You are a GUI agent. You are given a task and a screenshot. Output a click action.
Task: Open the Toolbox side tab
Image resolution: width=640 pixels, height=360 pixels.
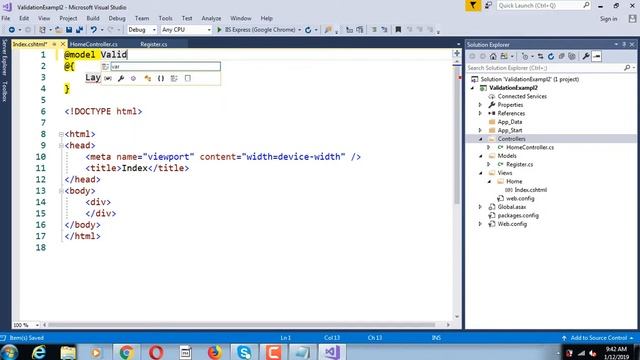[x=5, y=91]
